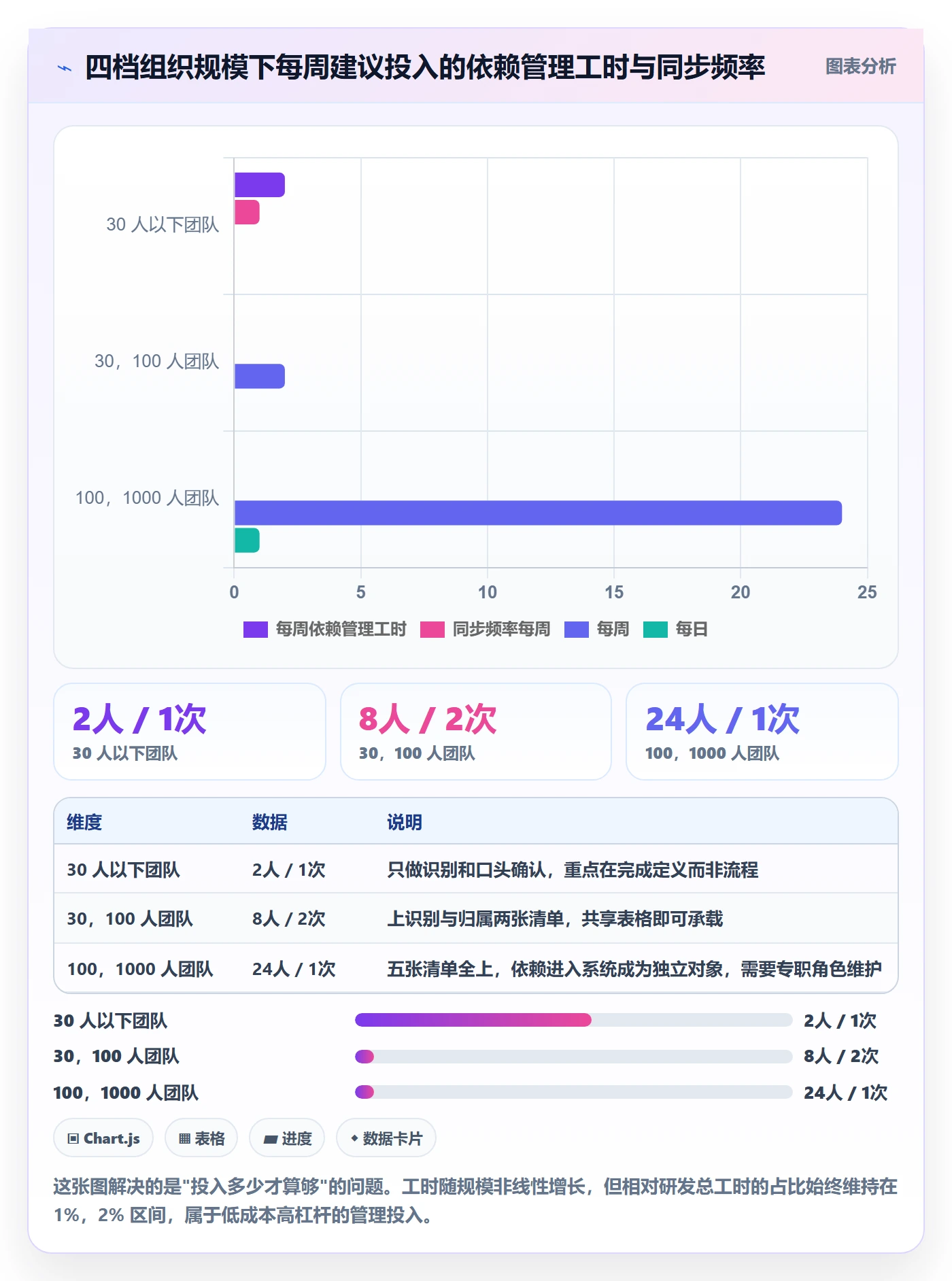This screenshot has width=952, height=1281.
Task: Toggle the 同步频率每周 pink legend swatch
Action: (432, 629)
